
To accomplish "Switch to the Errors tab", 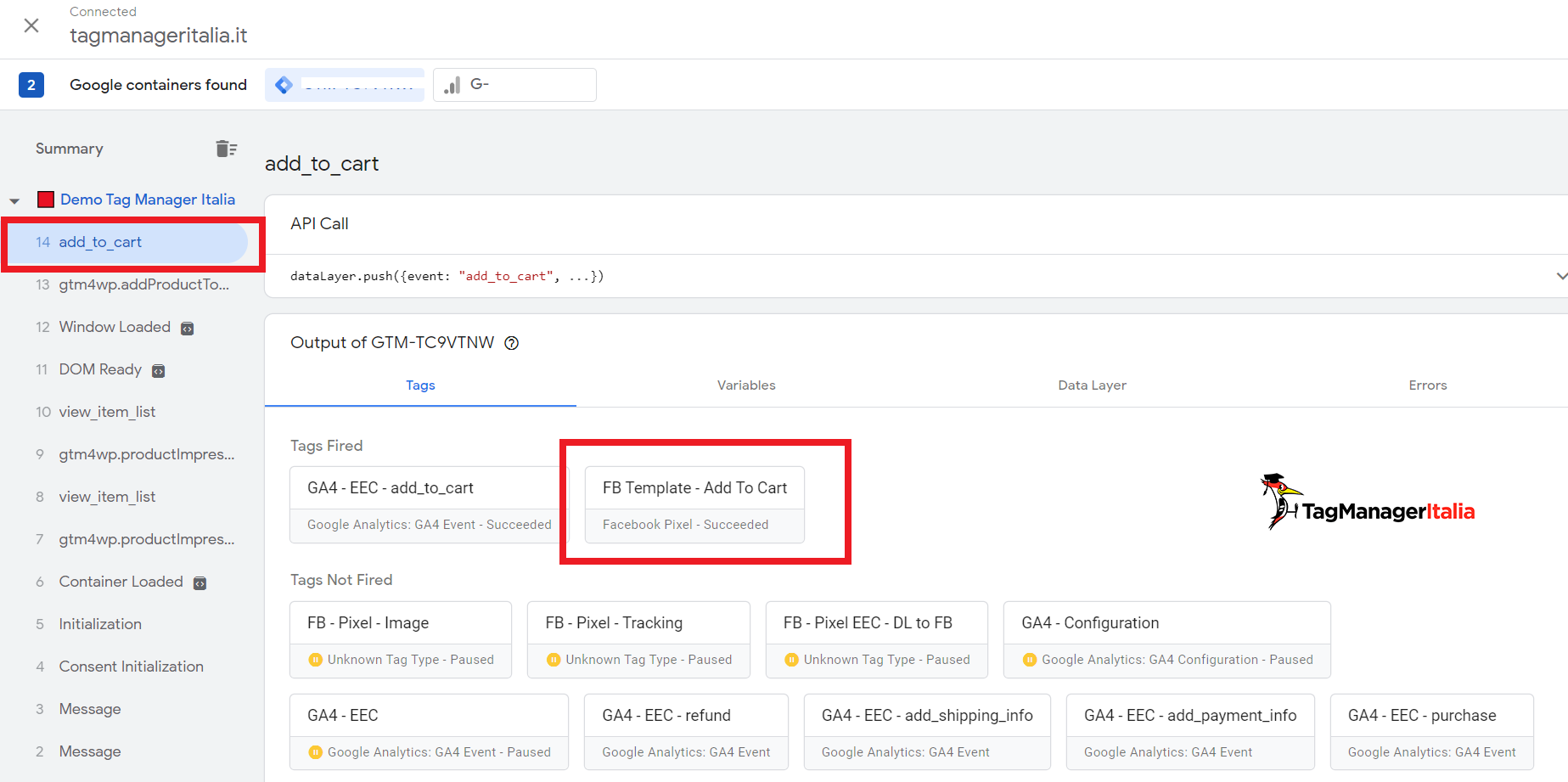I will [x=1428, y=385].
